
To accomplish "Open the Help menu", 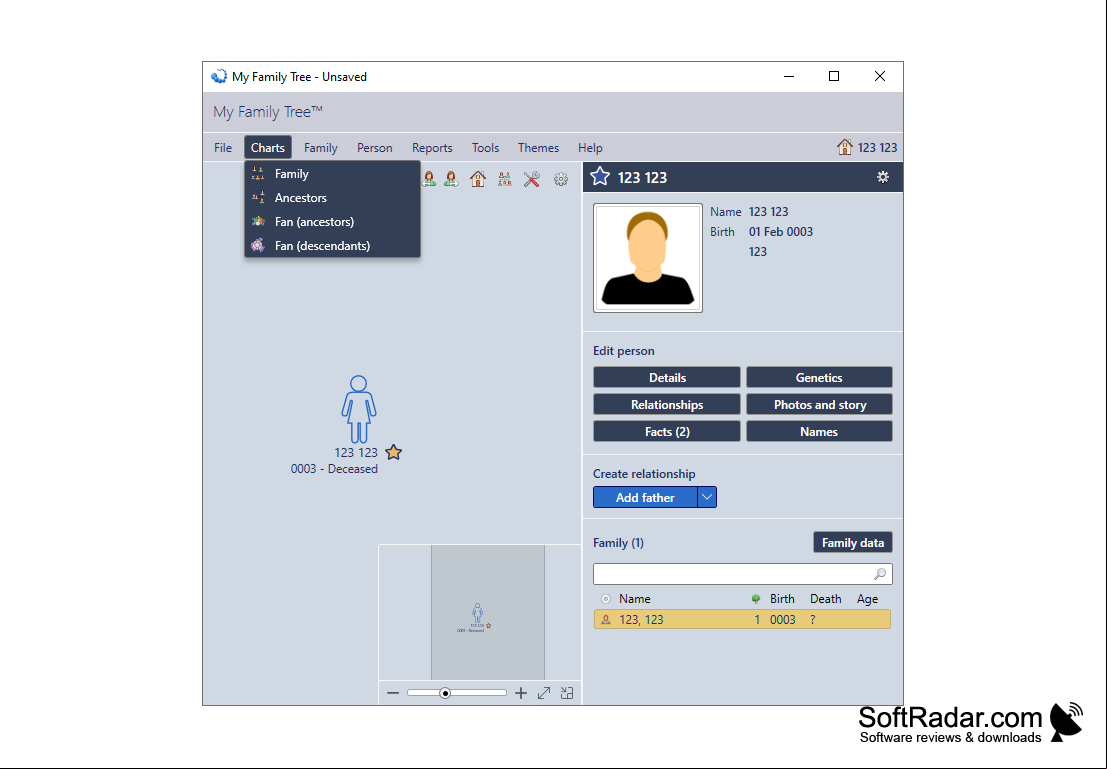I will click(x=590, y=148).
